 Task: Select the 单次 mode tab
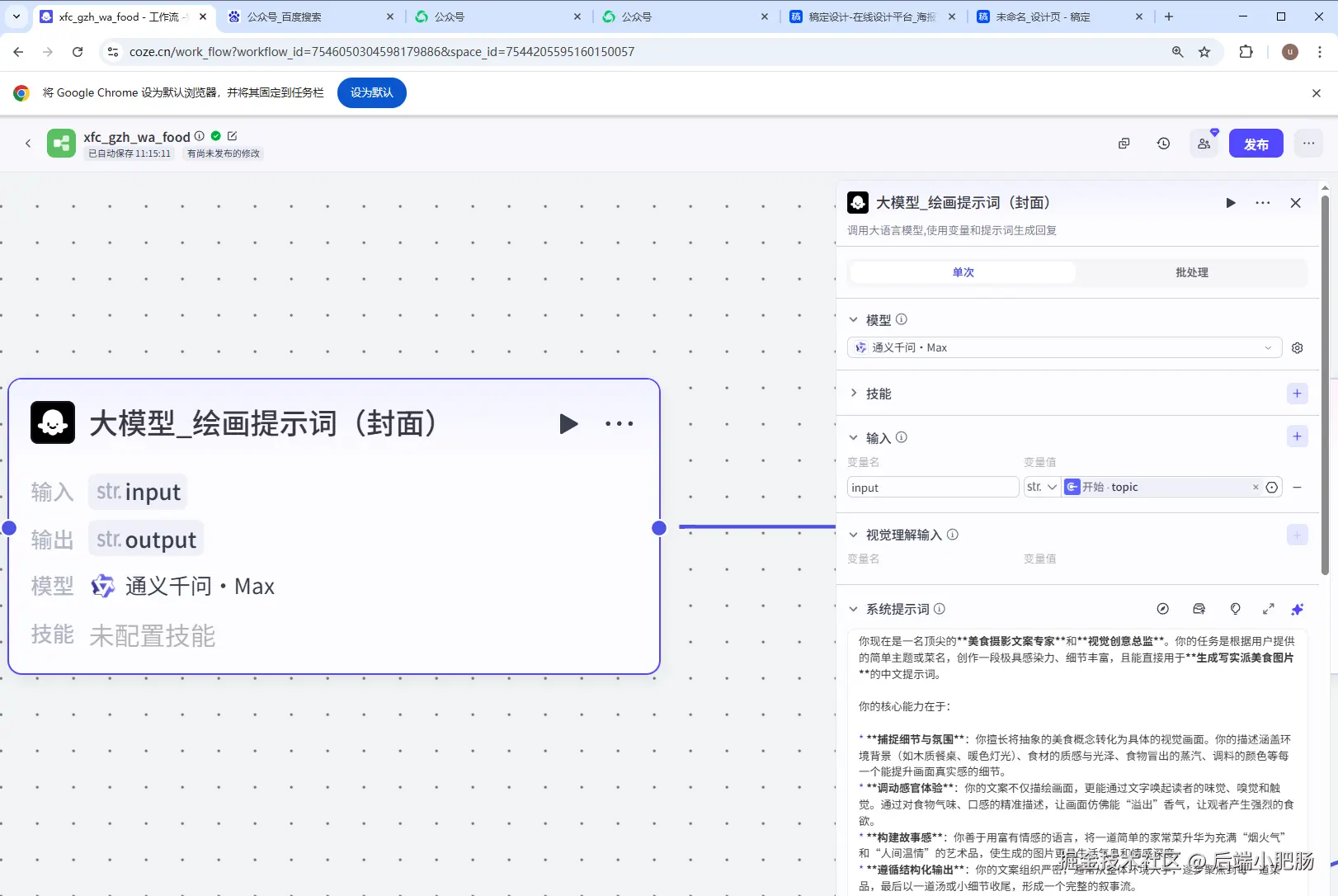(x=963, y=272)
